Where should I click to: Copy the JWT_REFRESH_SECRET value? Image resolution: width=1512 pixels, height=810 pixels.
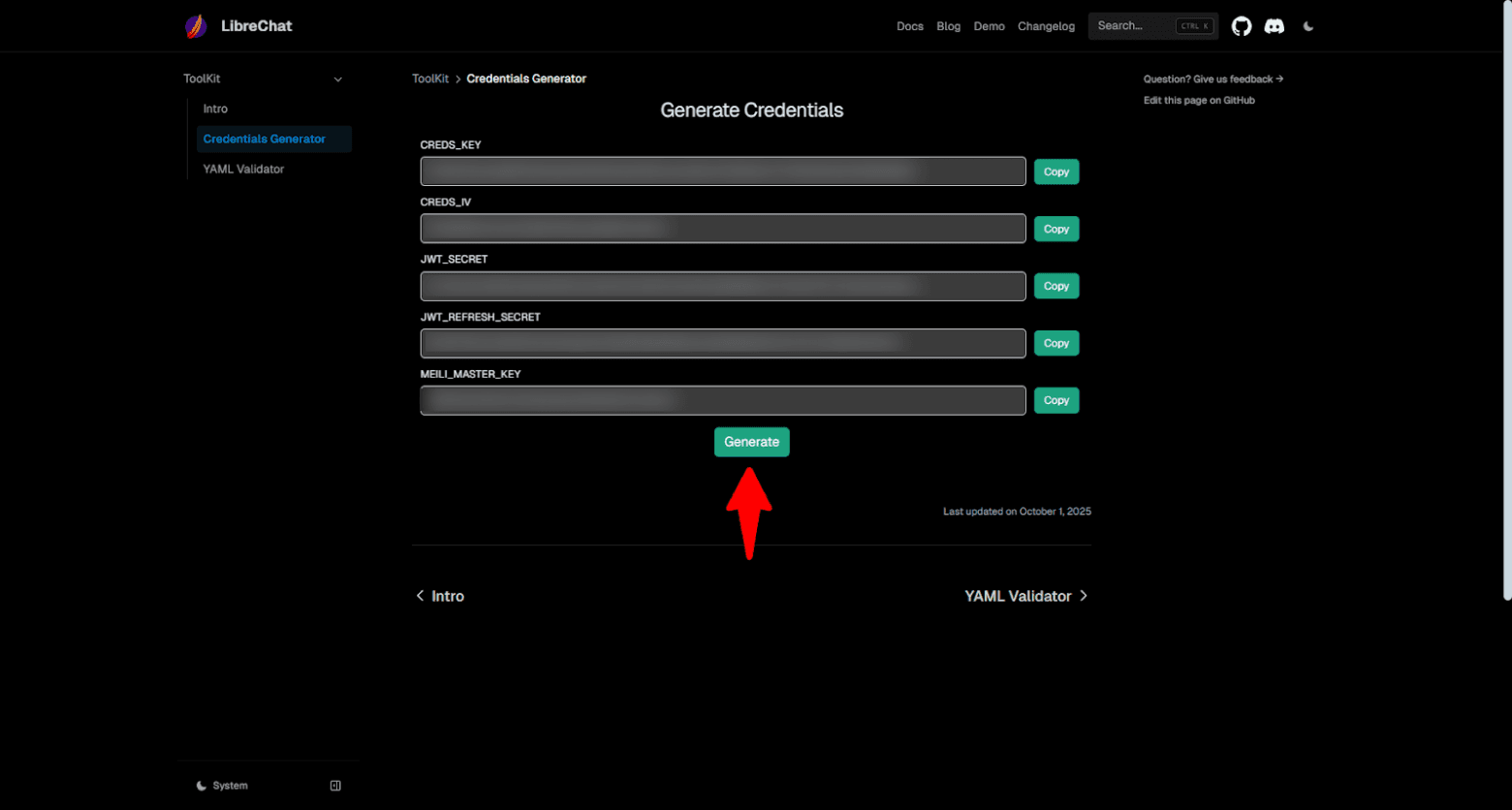(x=1055, y=343)
